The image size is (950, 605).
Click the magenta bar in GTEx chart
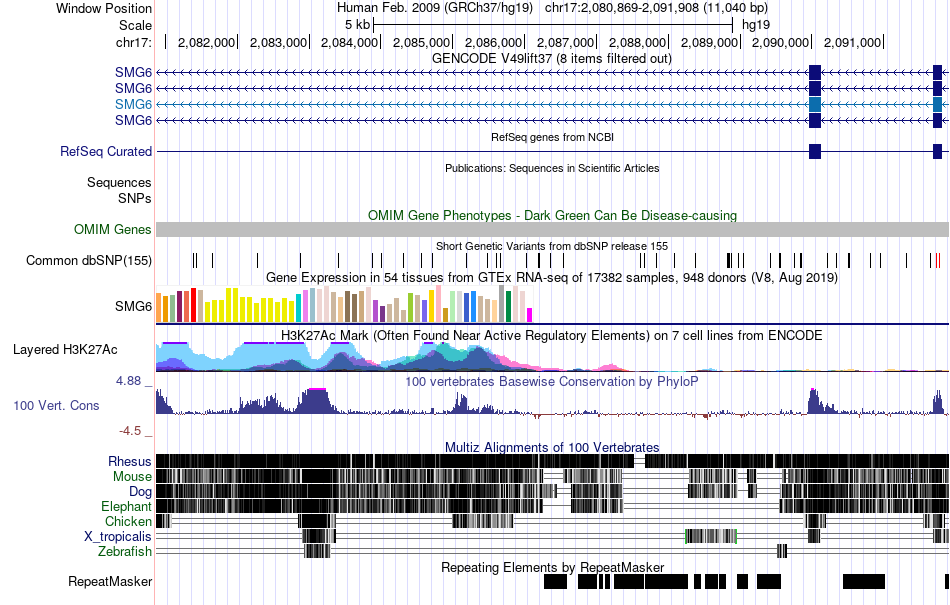tap(529, 315)
